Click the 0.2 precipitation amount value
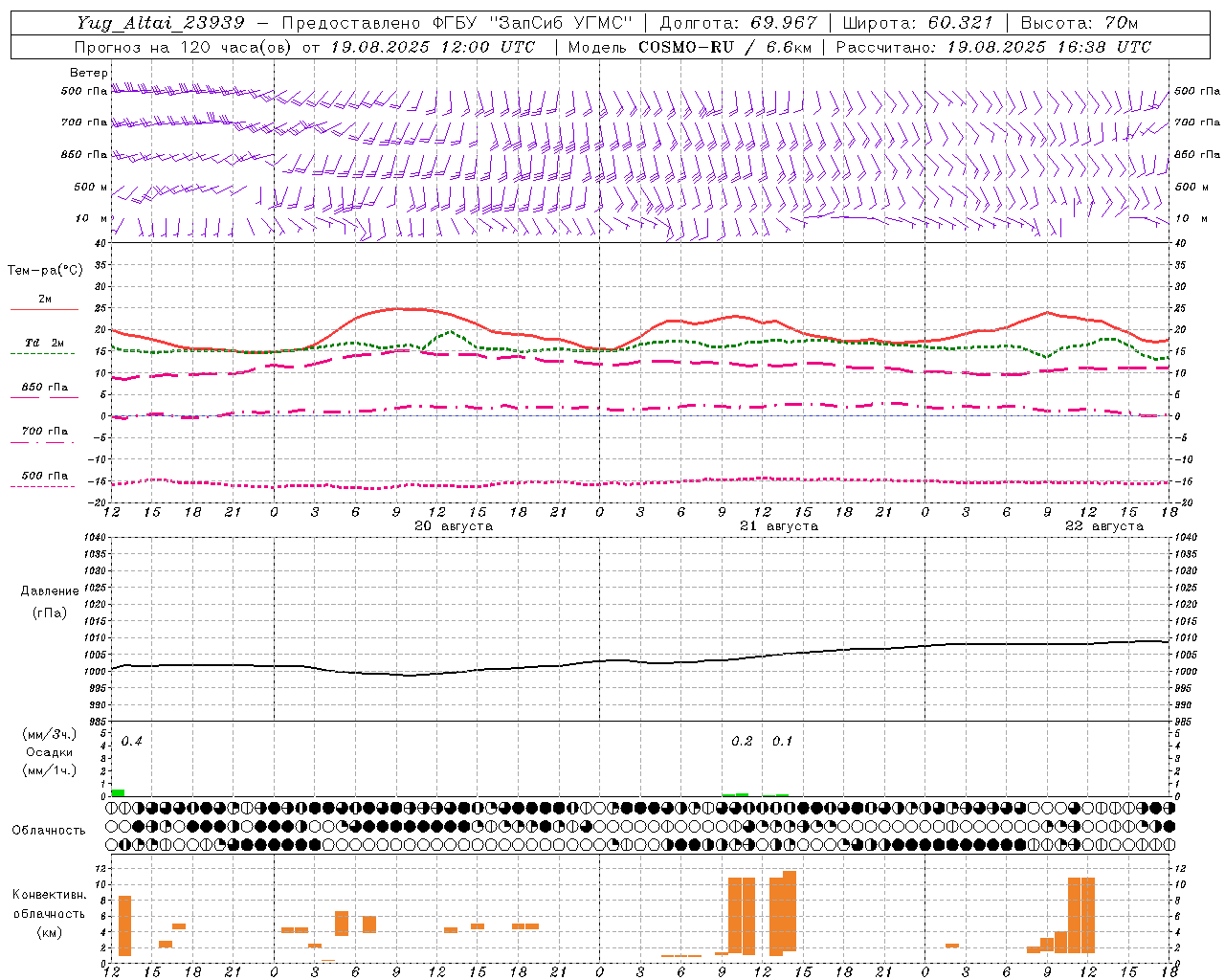The width and height of the screenshot is (1225, 980). pyautogui.click(x=742, y=742)
